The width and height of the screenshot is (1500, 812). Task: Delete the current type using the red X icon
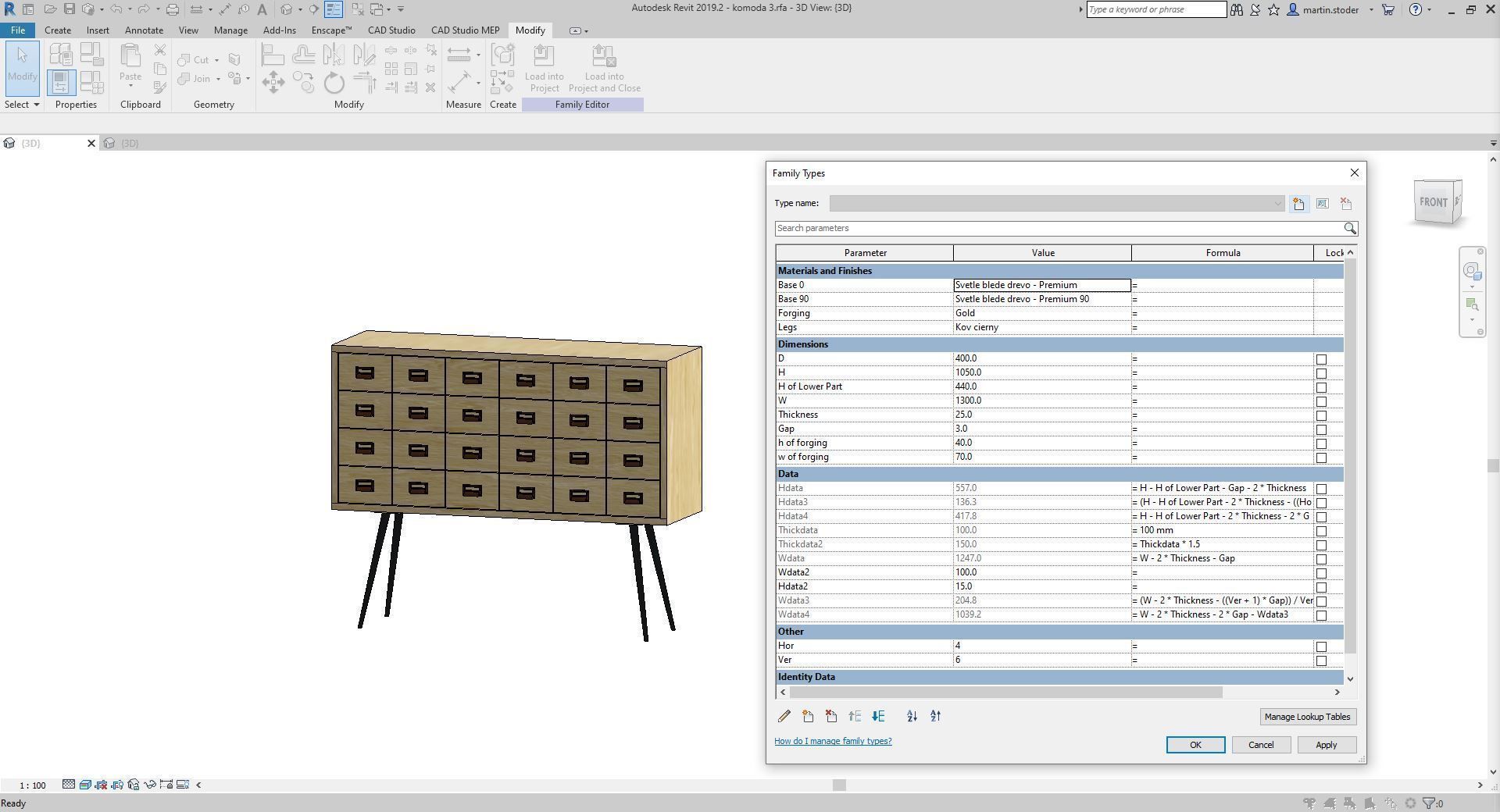[1345, 203]
